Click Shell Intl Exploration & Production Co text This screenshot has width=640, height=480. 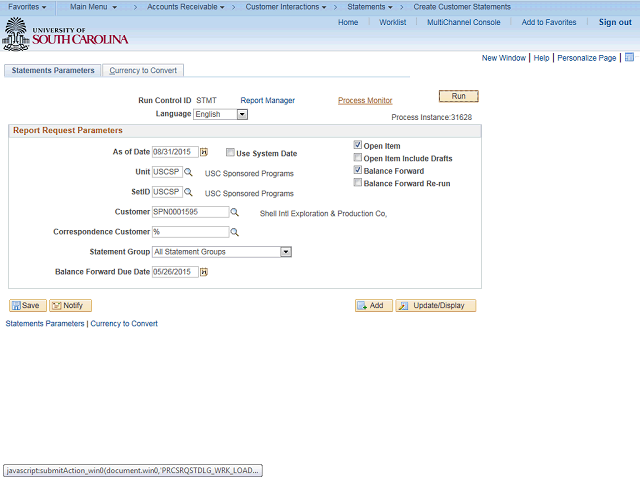pyautogui.click(x=323, y=213)
